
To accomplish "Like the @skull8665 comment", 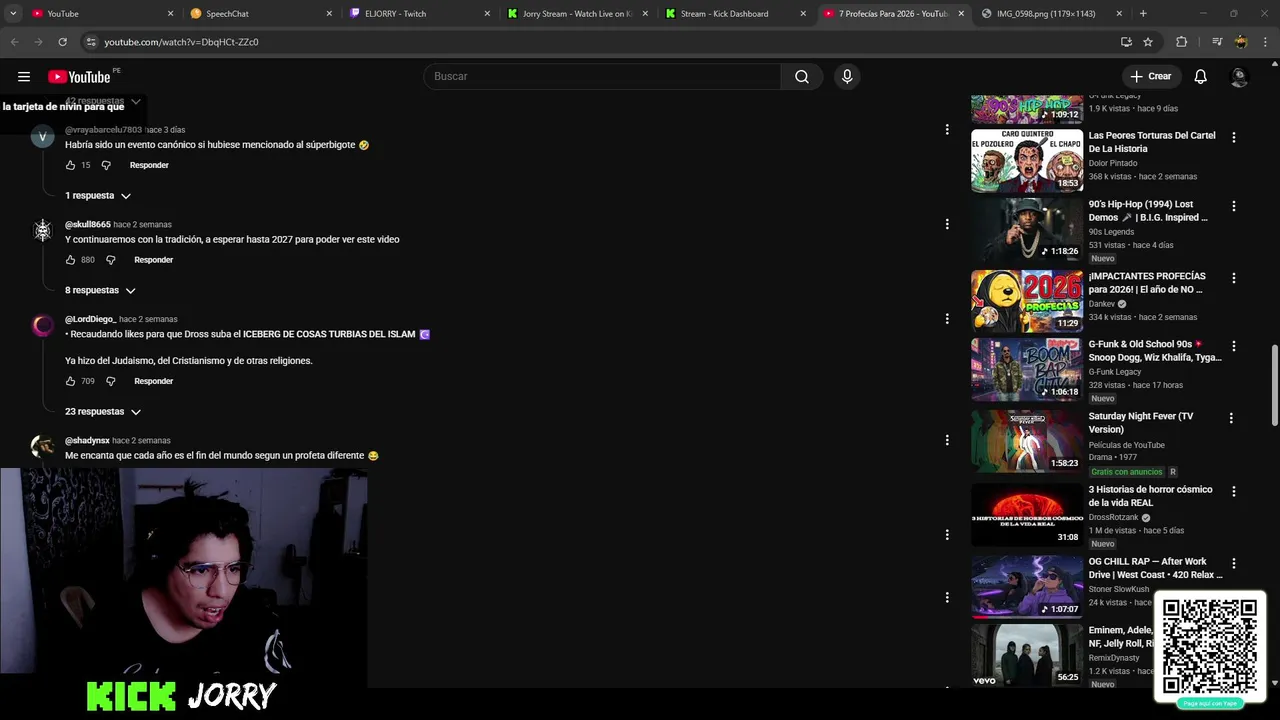I will (x=70, y=260).
